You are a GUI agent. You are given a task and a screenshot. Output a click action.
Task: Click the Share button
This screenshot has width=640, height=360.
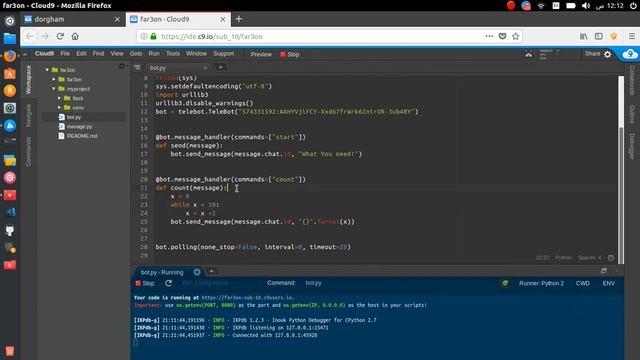[592, 54]
